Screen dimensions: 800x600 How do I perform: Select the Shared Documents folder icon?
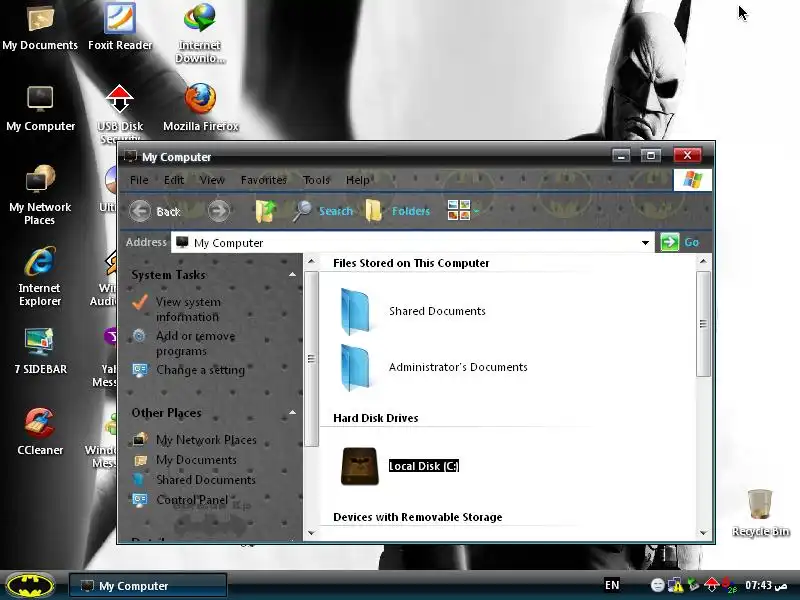pyautogui.click(x=355, y=311)
